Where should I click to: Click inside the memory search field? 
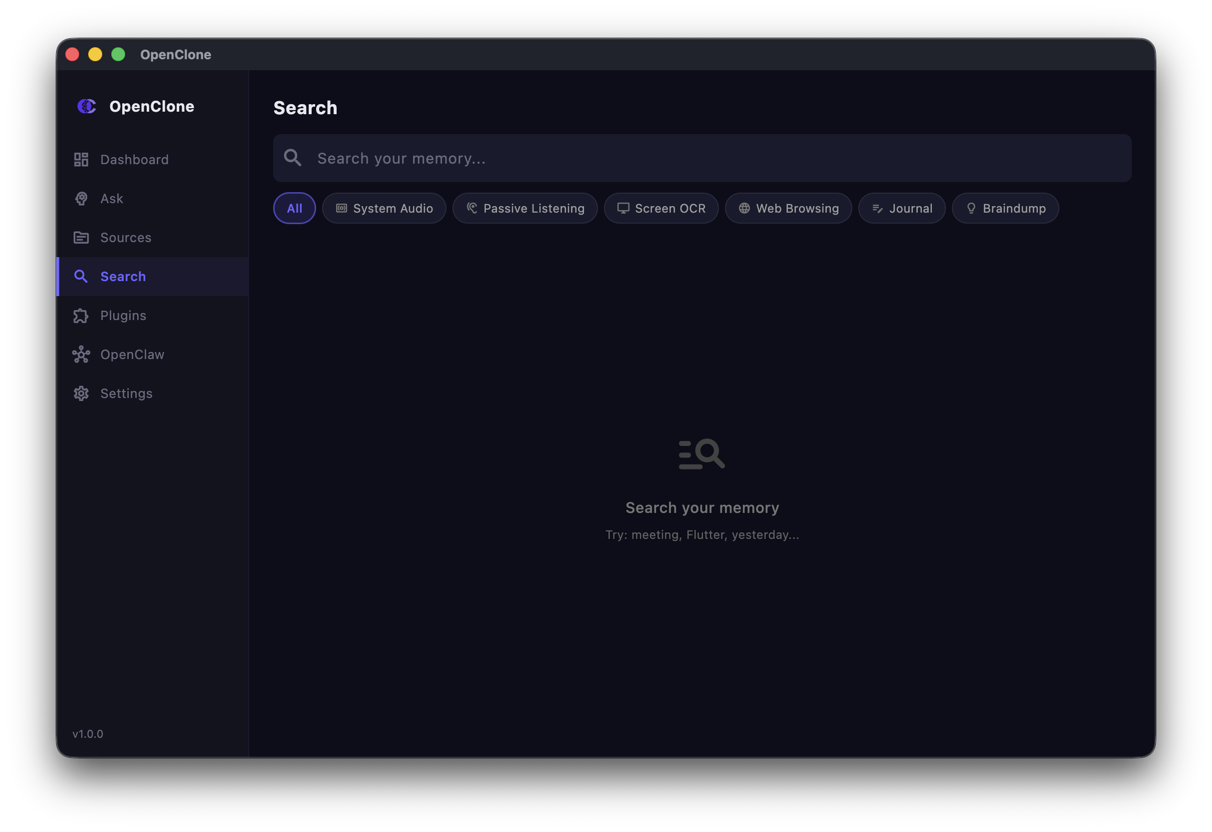click(600, 157)
